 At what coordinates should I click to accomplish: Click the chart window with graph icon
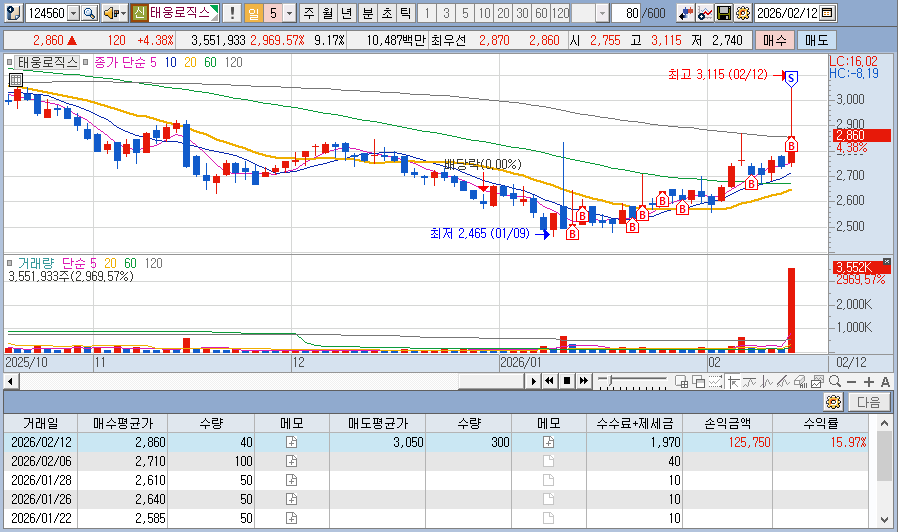pyautogui.click(x=817, y=381)
